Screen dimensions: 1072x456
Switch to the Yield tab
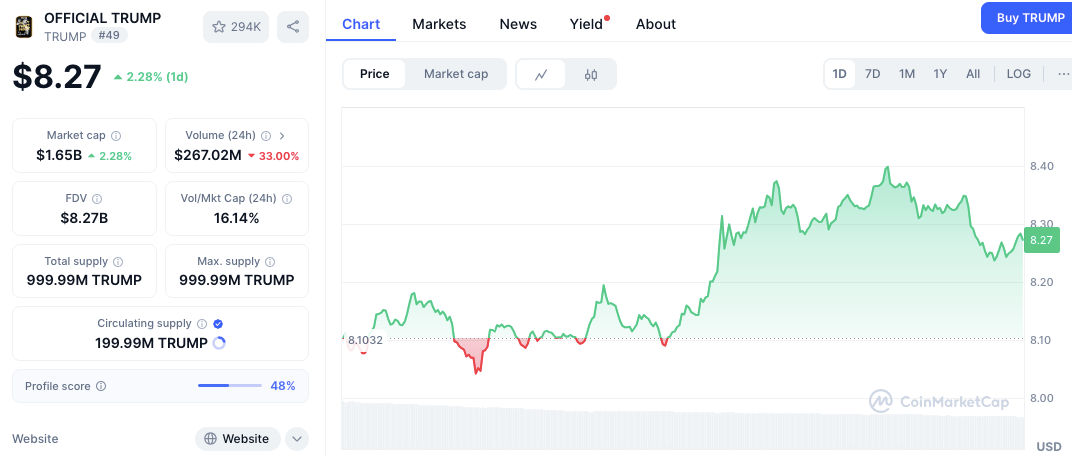pyautogui.click(x=587, y=24)
